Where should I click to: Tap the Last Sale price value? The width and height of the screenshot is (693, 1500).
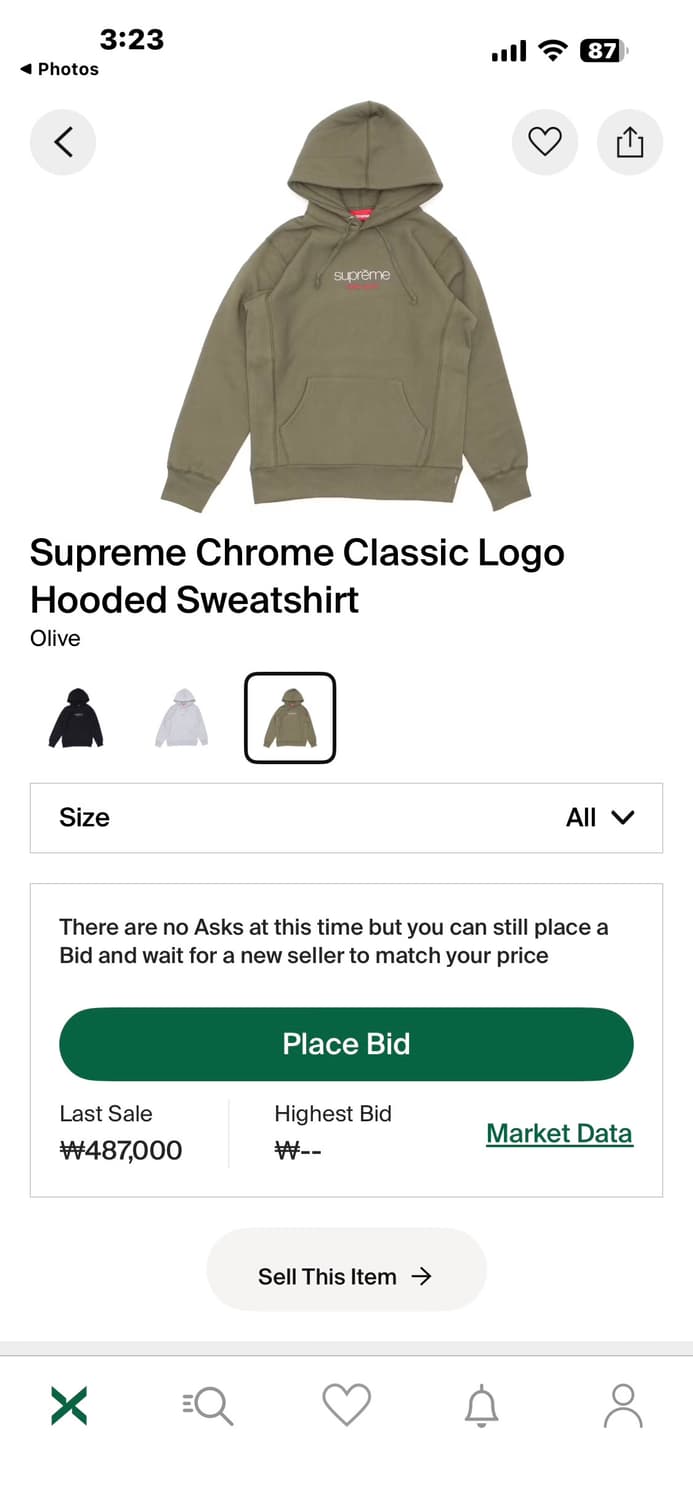(x=121, y=1150)
